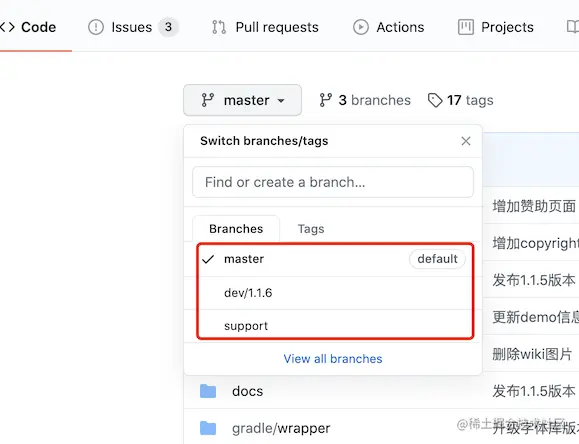The width and height of the screenshot is (579, 444).
Task: Open commit message 增加赞助页面
Action: [534, 206]
